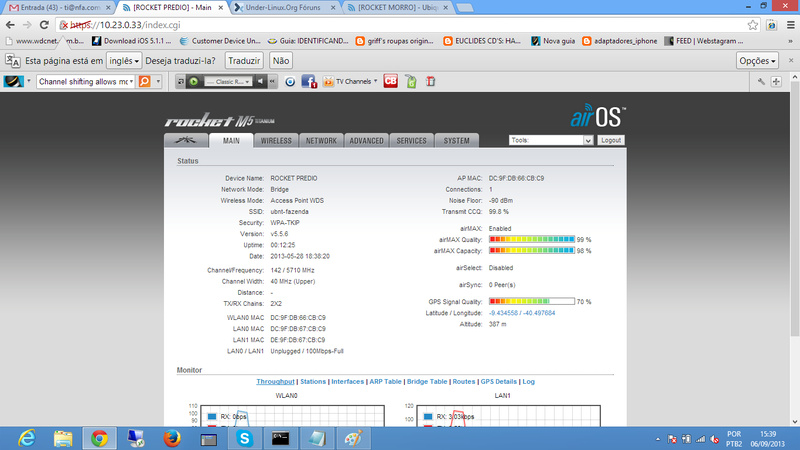The height and width of the screenshot is (450, 800).
Task: Open the command prompt taskbar icon
Action: point(280,438)
